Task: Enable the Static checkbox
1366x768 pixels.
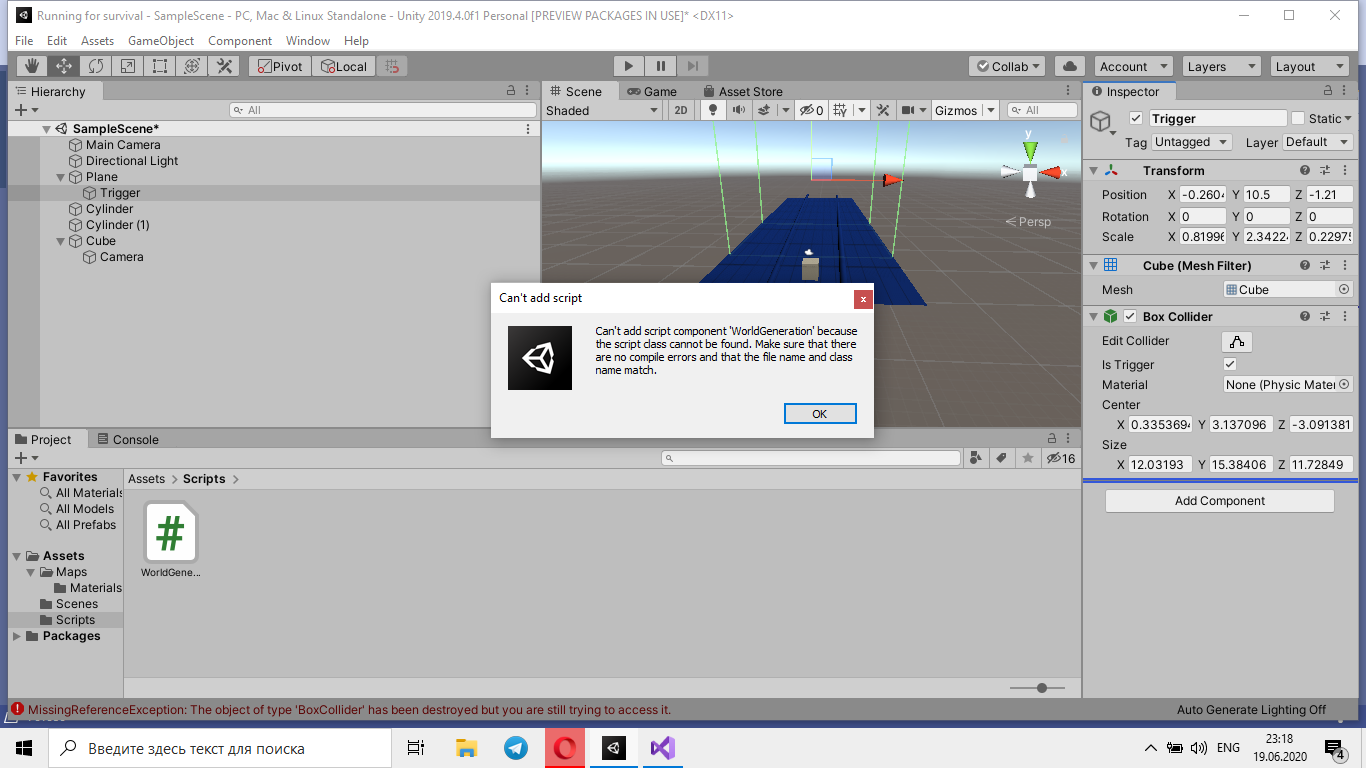Action: coord(1298,118)
